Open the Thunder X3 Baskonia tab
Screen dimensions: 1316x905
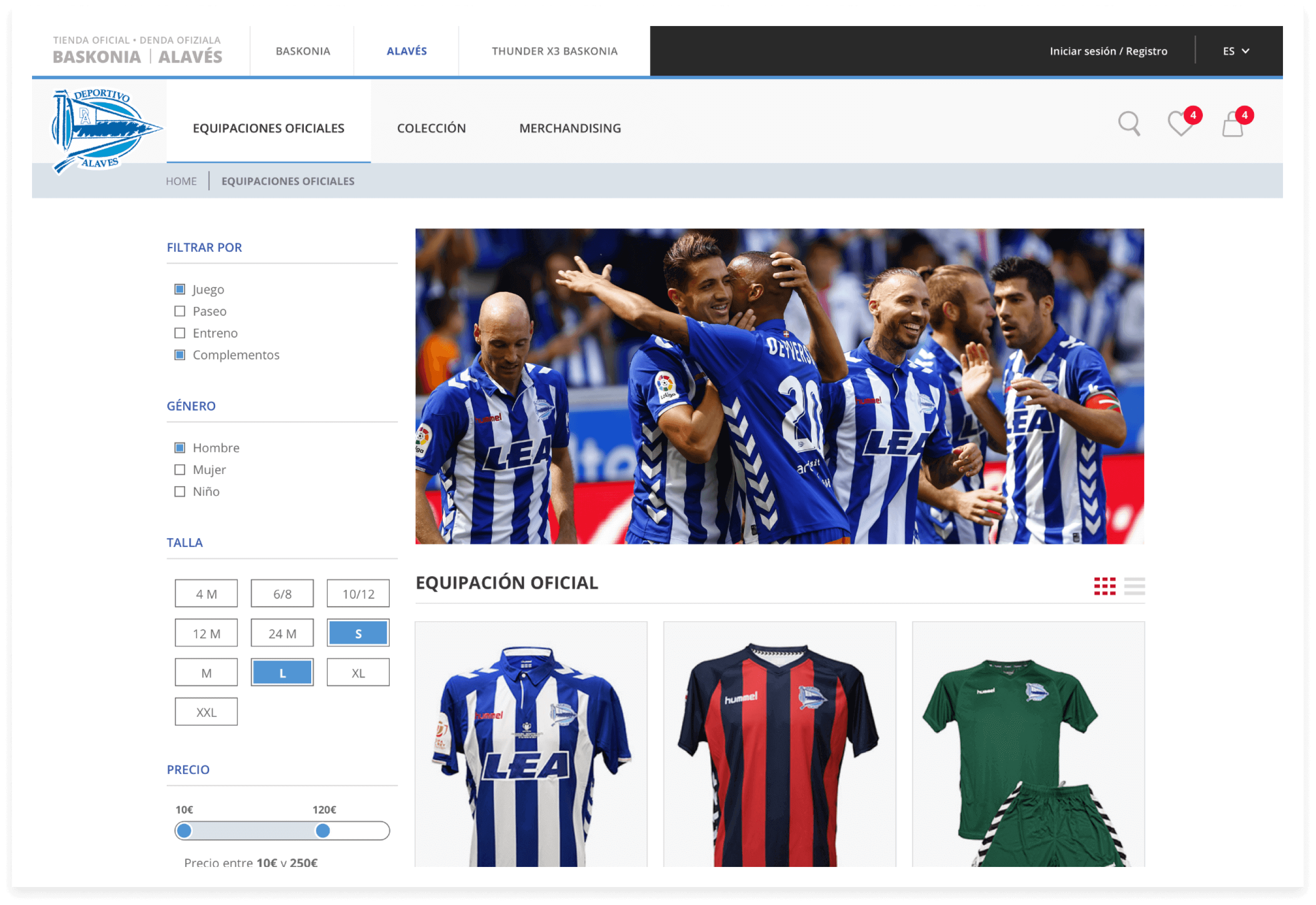click(x=554, y=51)
